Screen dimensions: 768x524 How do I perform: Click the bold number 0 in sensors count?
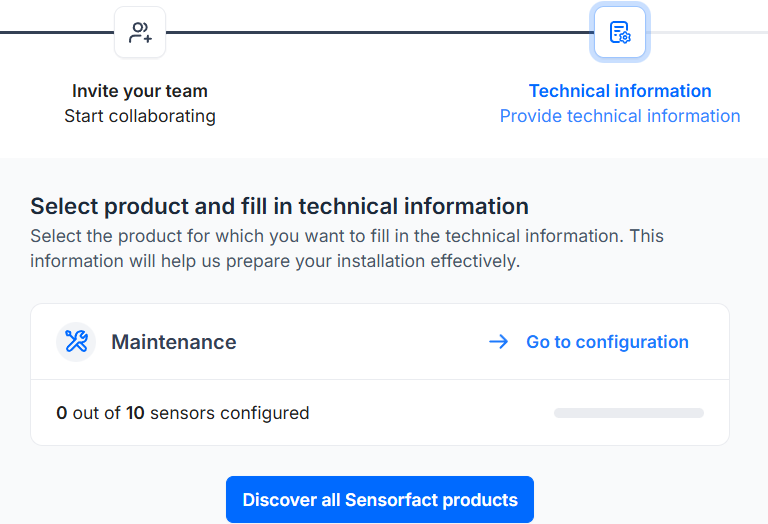[x=62, y=413]
